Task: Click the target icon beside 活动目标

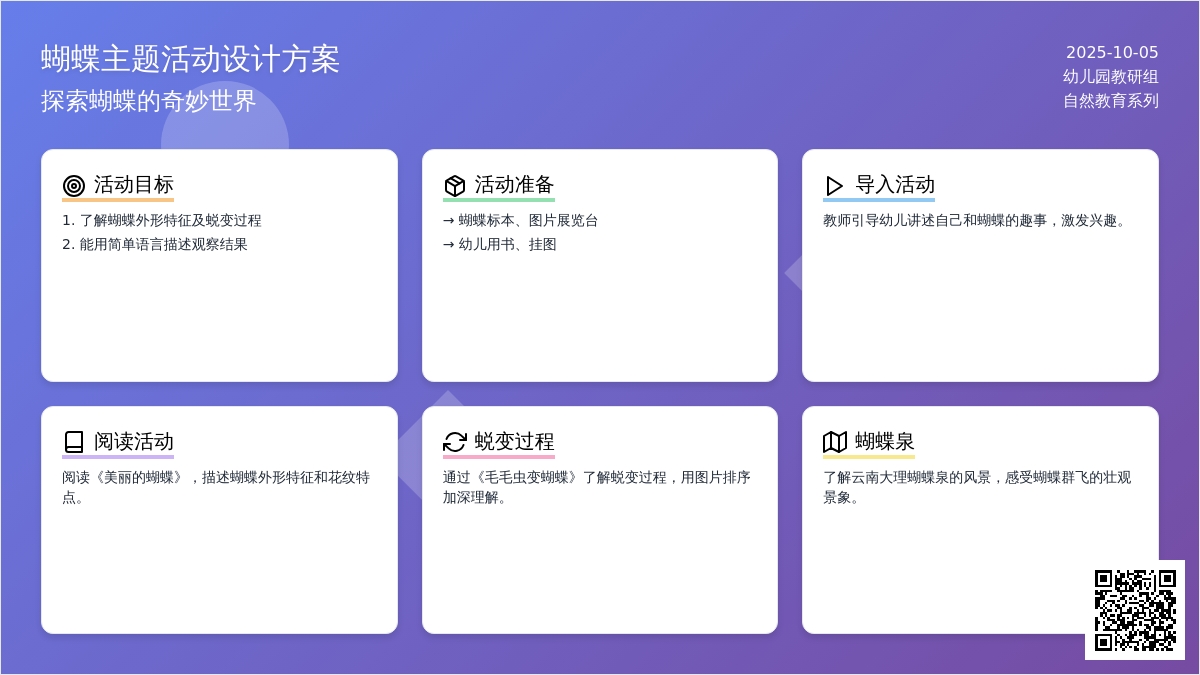Action: click(74, 186)
